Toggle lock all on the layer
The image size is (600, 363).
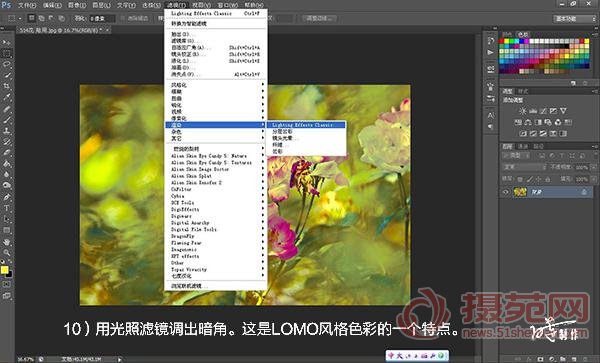coord(548,179)
